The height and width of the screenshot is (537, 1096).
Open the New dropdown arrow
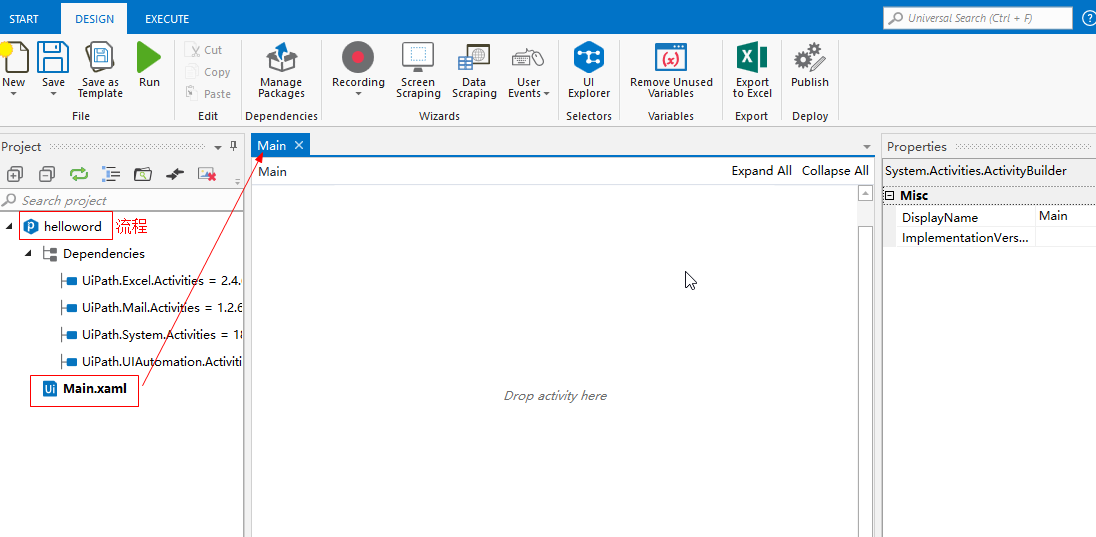pyautogui.click(x=13, y=93)
